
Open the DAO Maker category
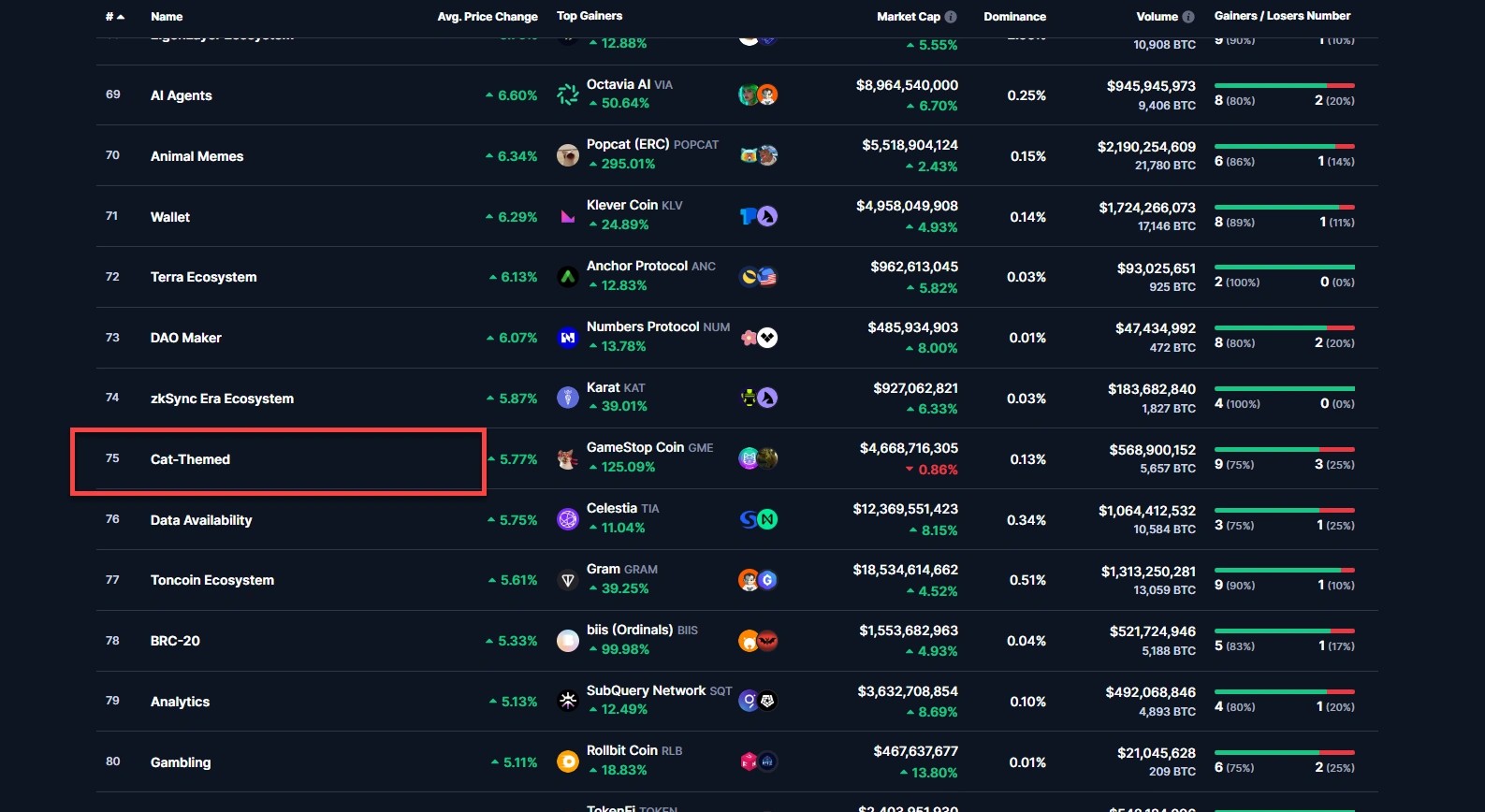pos(186,338)
